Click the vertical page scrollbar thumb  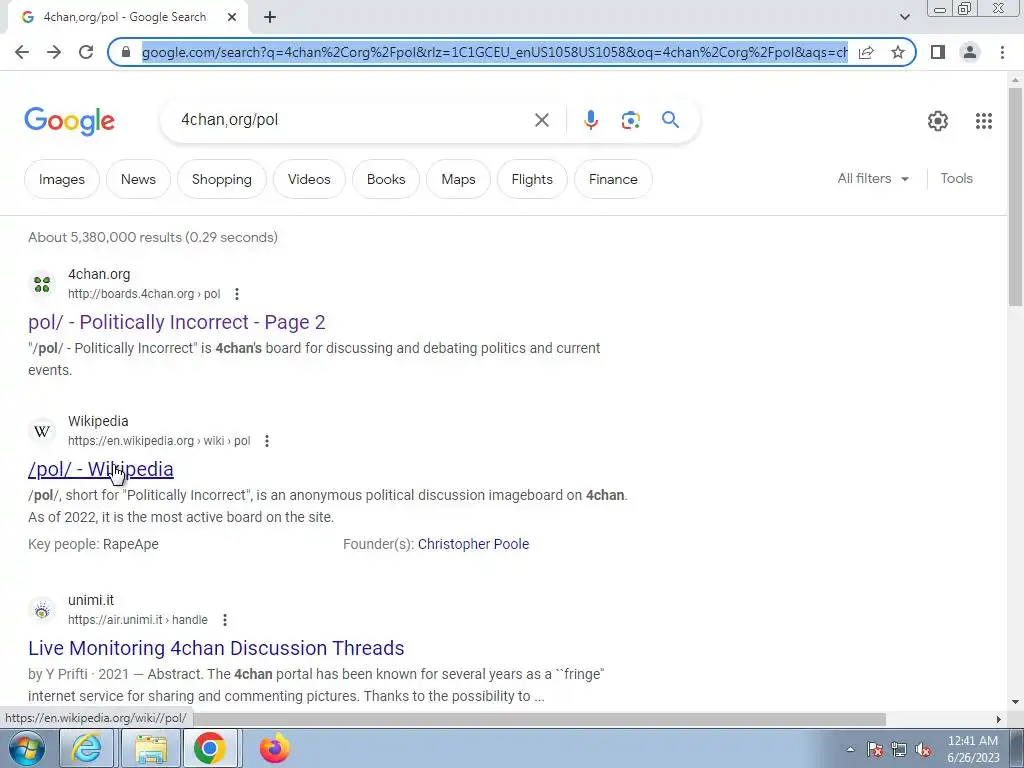pos(1015,196)
